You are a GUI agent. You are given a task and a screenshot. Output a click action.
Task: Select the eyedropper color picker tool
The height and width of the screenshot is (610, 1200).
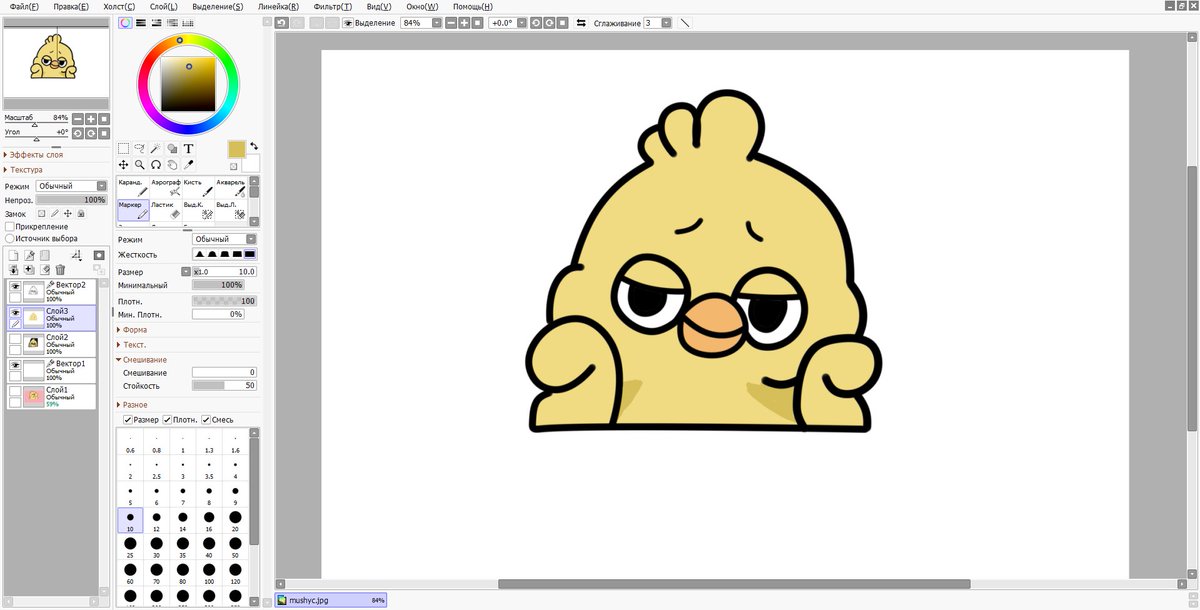188,165
